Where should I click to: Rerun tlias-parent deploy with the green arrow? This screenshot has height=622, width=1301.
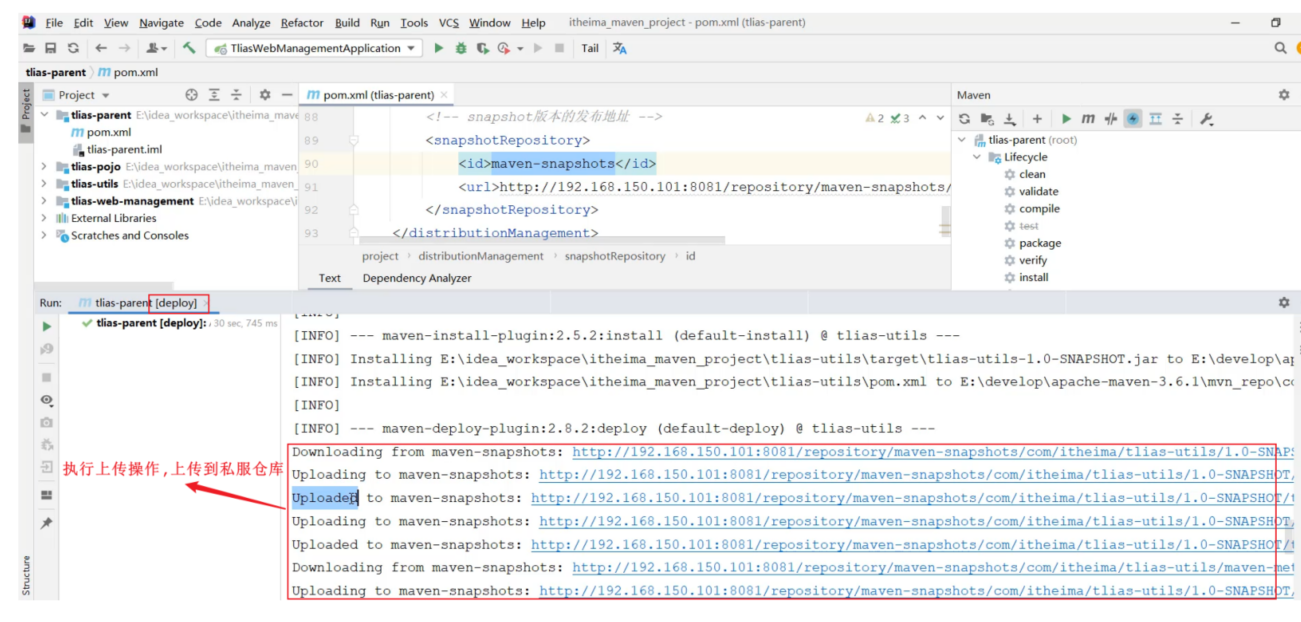coord(46,327)
